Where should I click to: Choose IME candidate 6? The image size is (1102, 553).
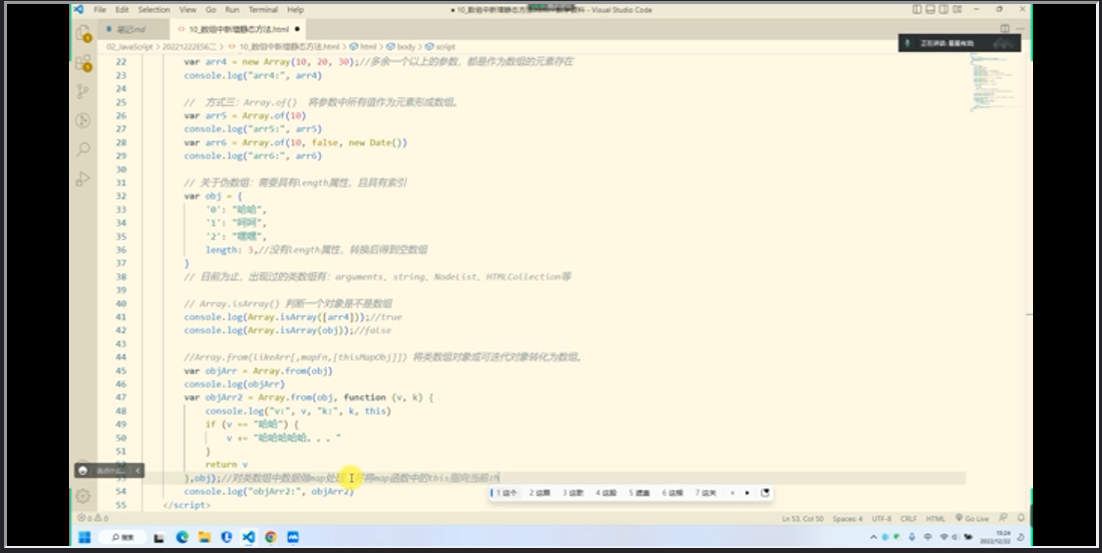(672, 493)
